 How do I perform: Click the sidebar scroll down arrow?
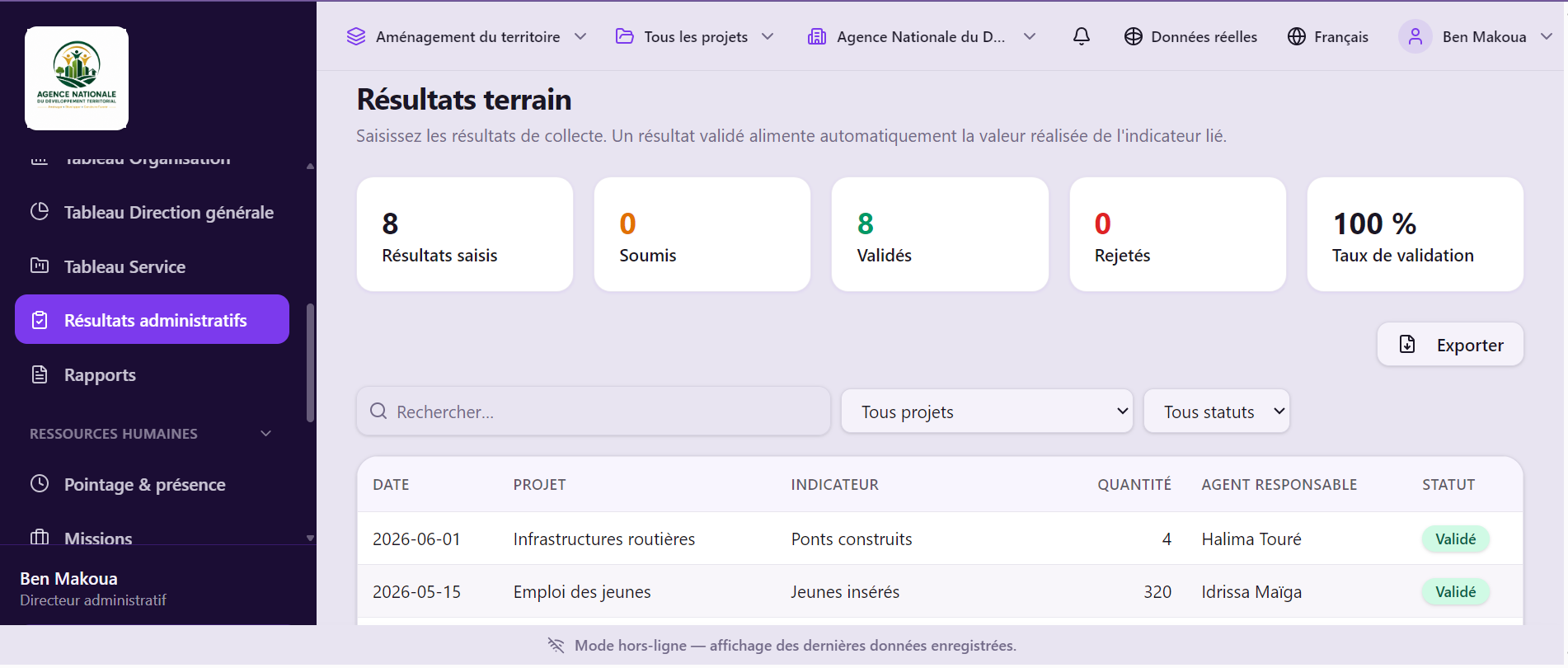click(x=310, y=538)
